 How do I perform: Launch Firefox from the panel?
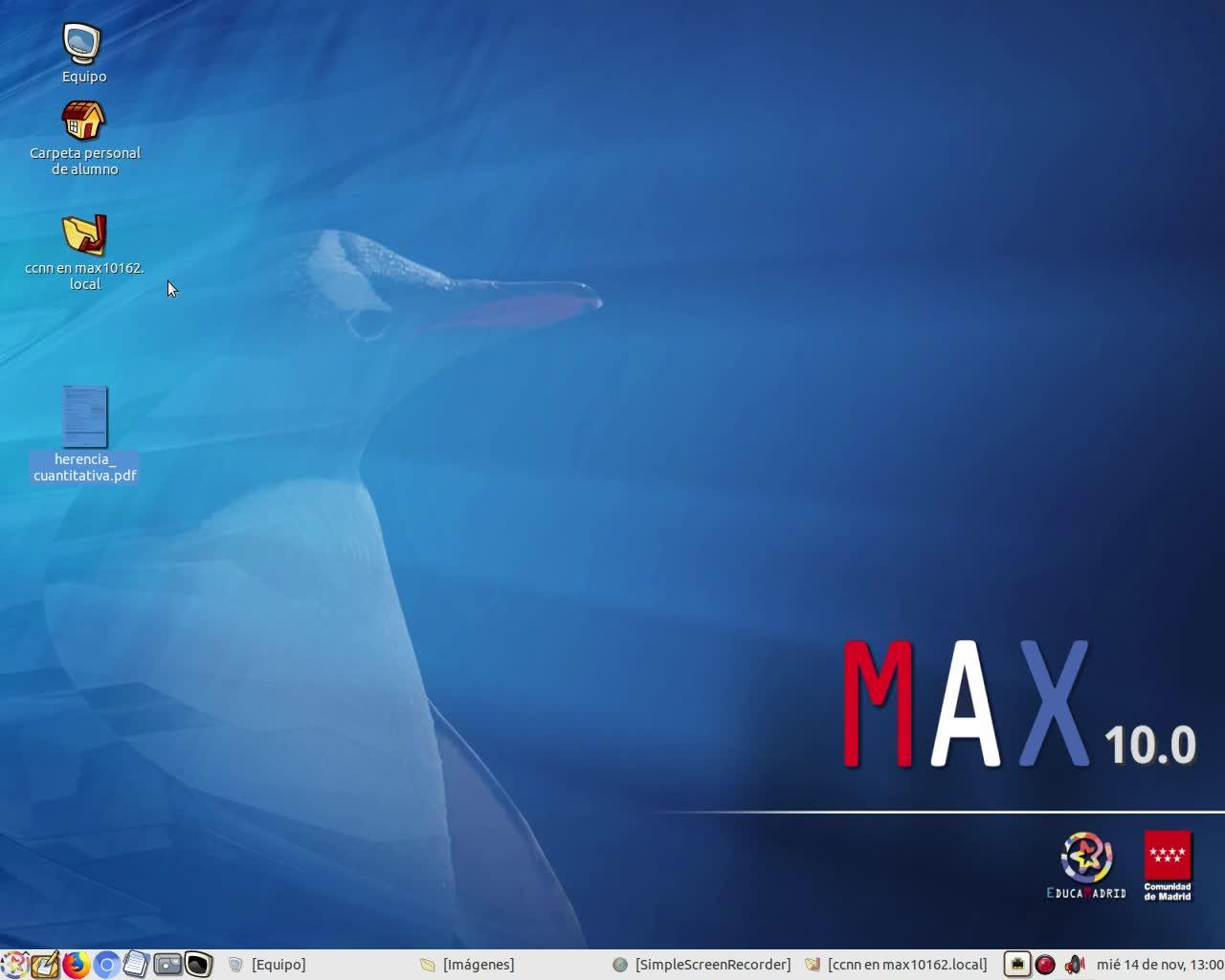click(76, 965)
